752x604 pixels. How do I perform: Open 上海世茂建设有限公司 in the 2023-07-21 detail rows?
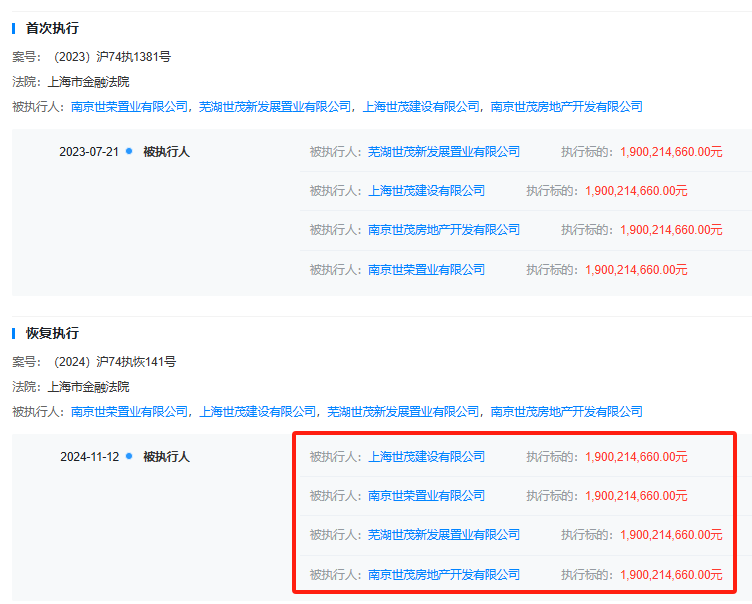click(x=426, y=191)
